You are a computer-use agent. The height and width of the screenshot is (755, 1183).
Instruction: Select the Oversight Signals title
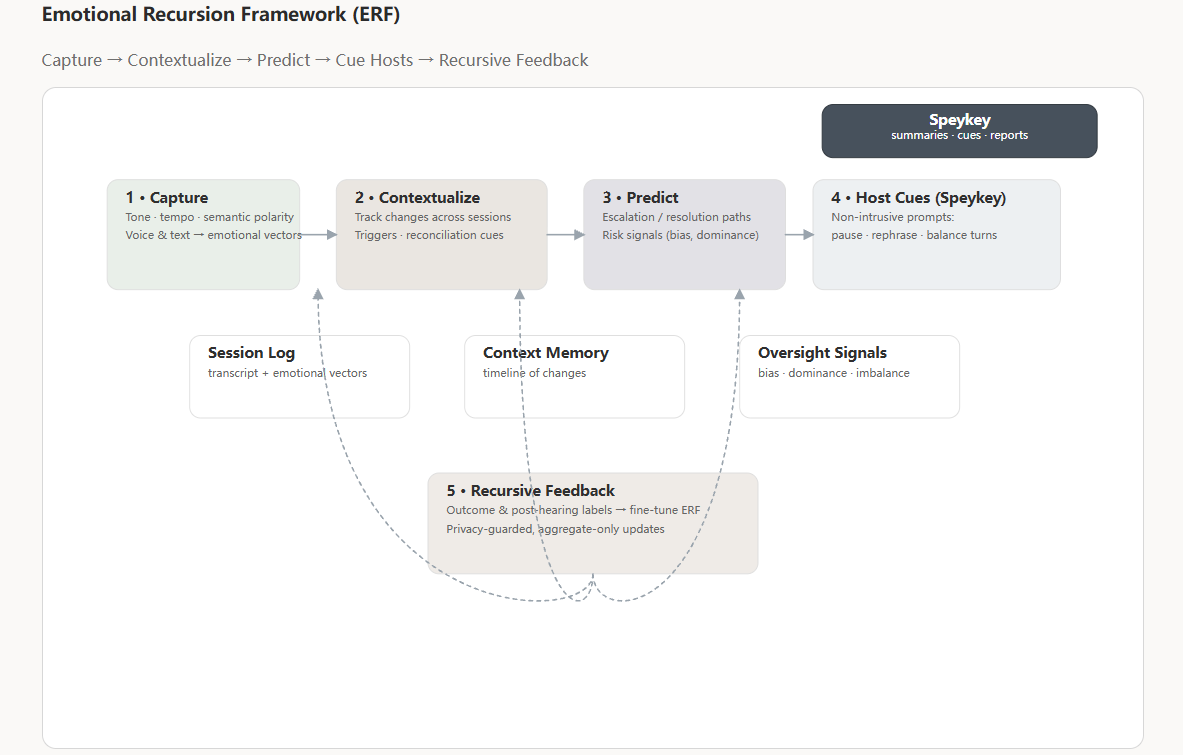[x=822, y=353]
